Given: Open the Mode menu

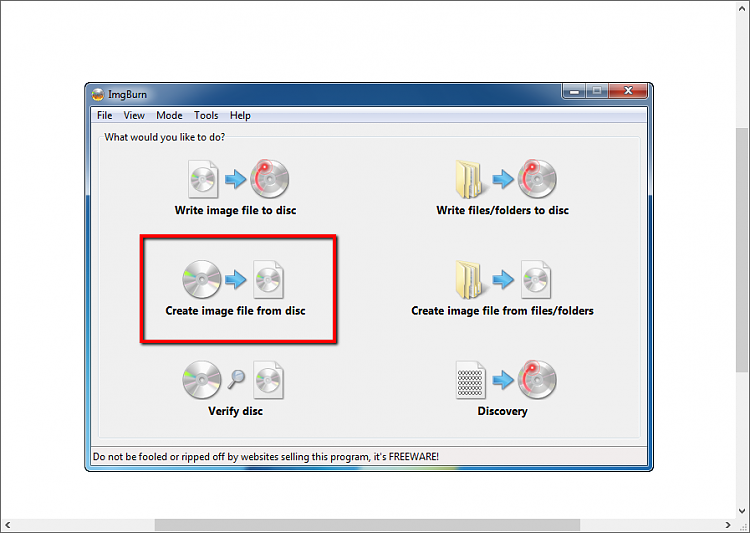Looking at the screenshot, I should click(169, 115).
